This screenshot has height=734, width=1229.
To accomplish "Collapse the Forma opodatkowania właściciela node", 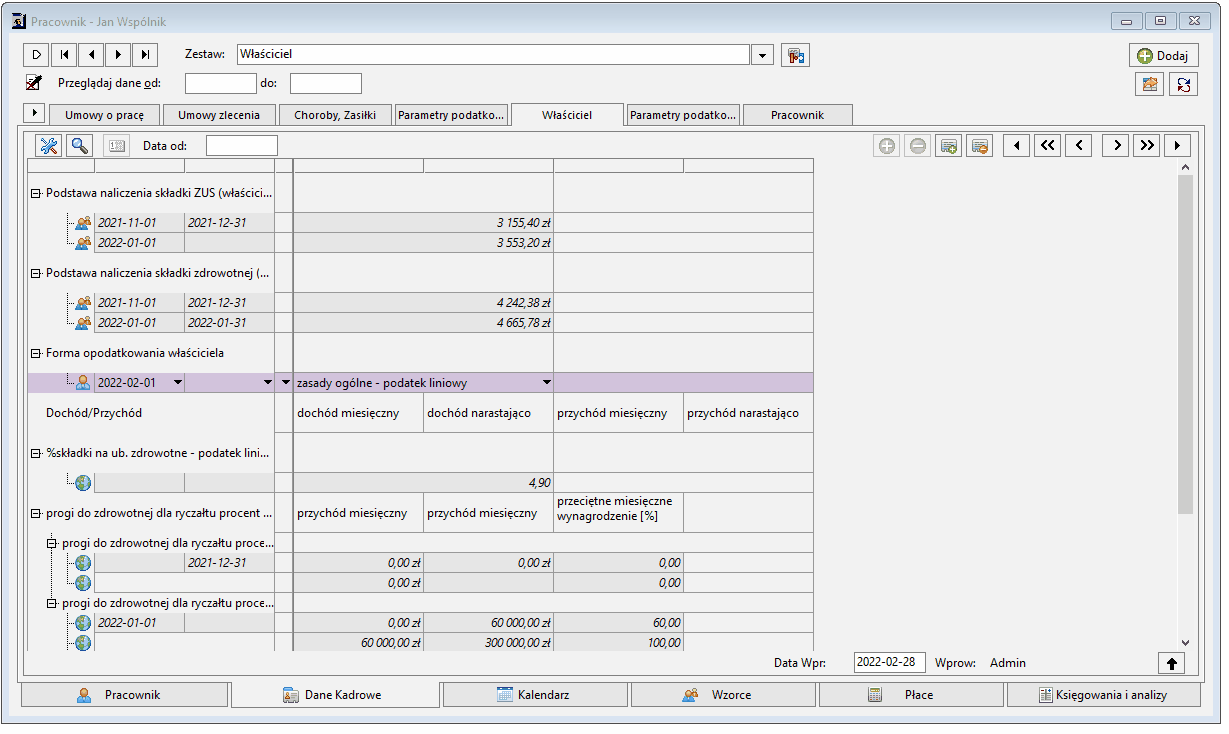I will coord(36,353).
